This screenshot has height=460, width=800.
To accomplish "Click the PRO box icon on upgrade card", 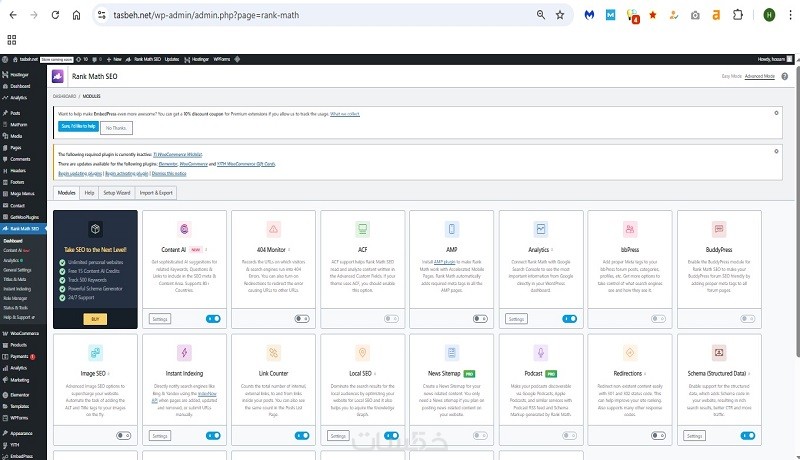I will [95, 229].
